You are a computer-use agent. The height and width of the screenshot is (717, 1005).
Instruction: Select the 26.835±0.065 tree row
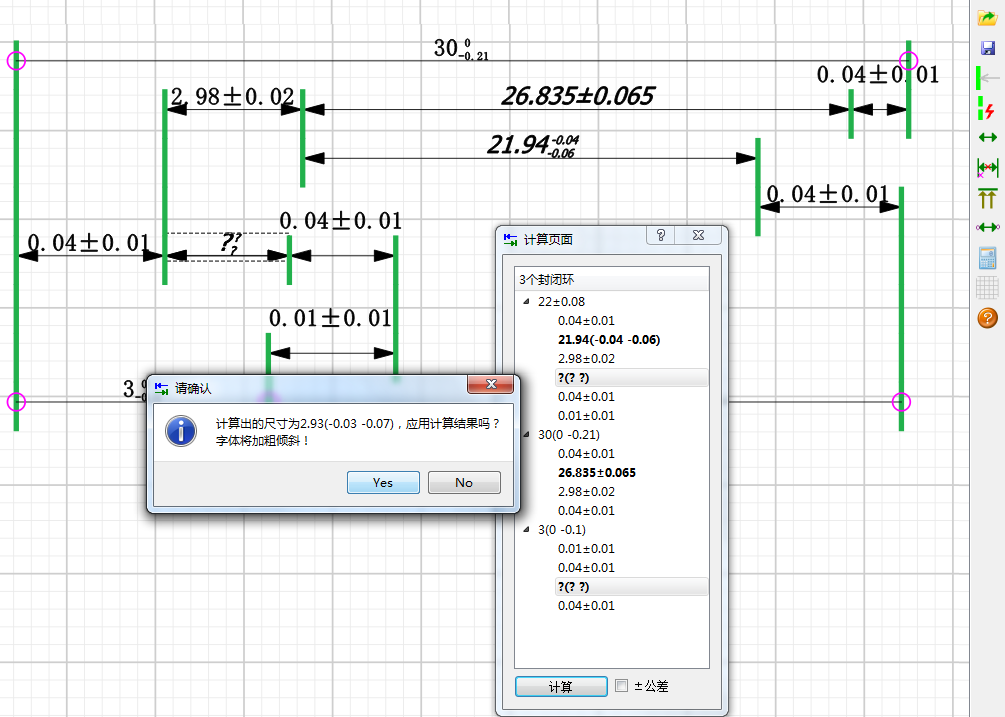click(597, 473)
